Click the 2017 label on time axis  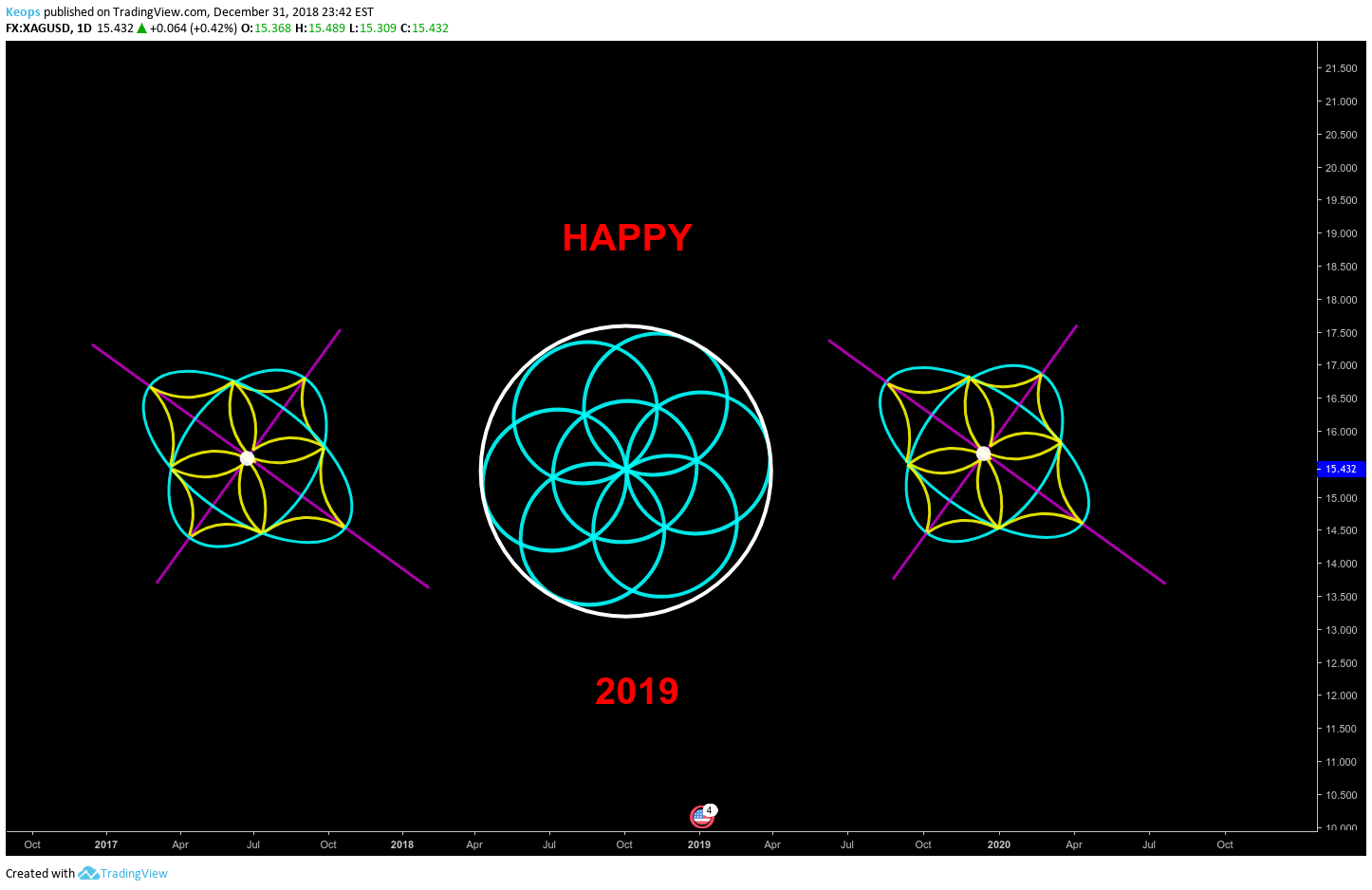point(106,844)
